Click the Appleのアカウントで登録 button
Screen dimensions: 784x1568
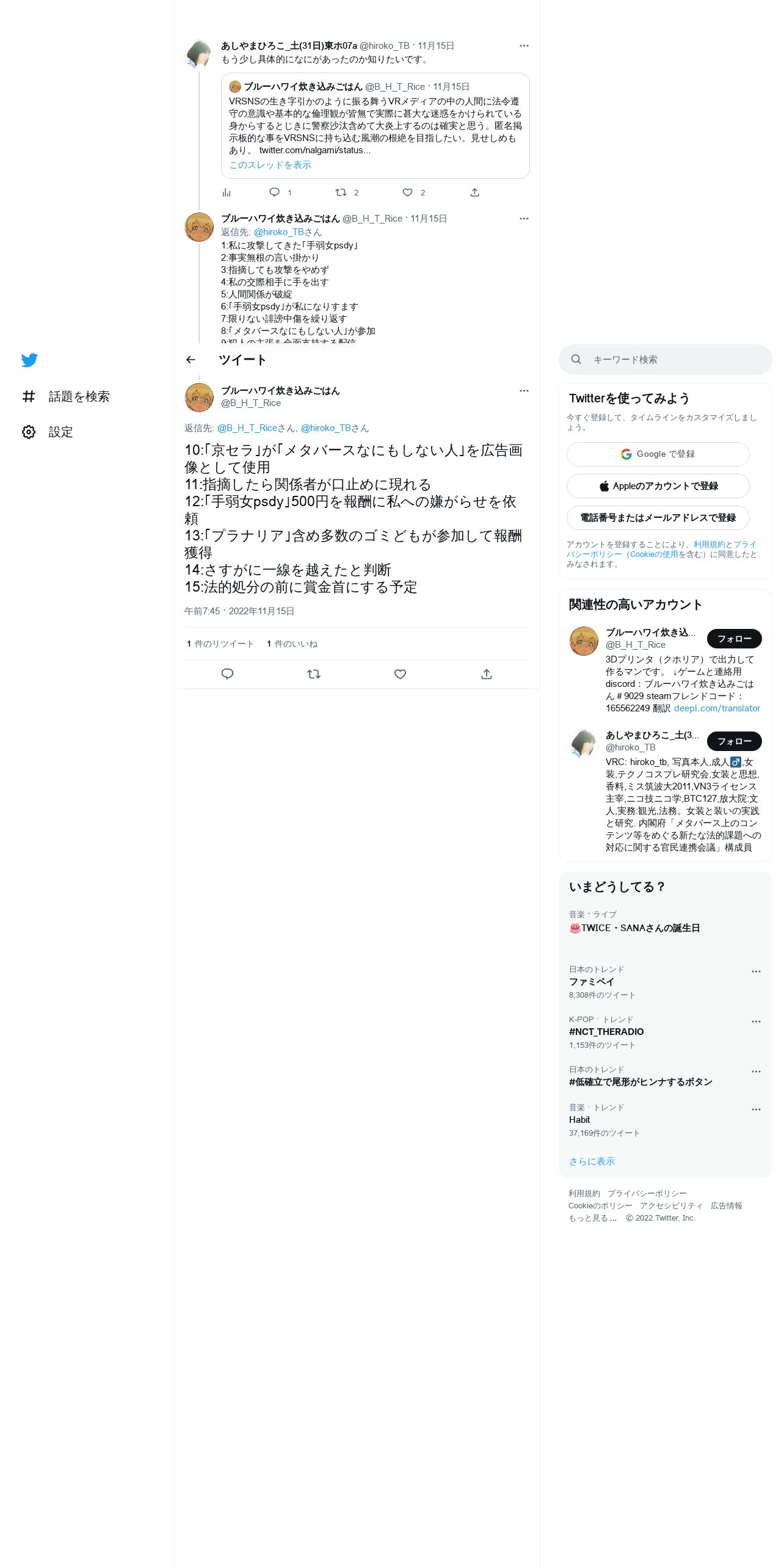(x=658, y=486)
